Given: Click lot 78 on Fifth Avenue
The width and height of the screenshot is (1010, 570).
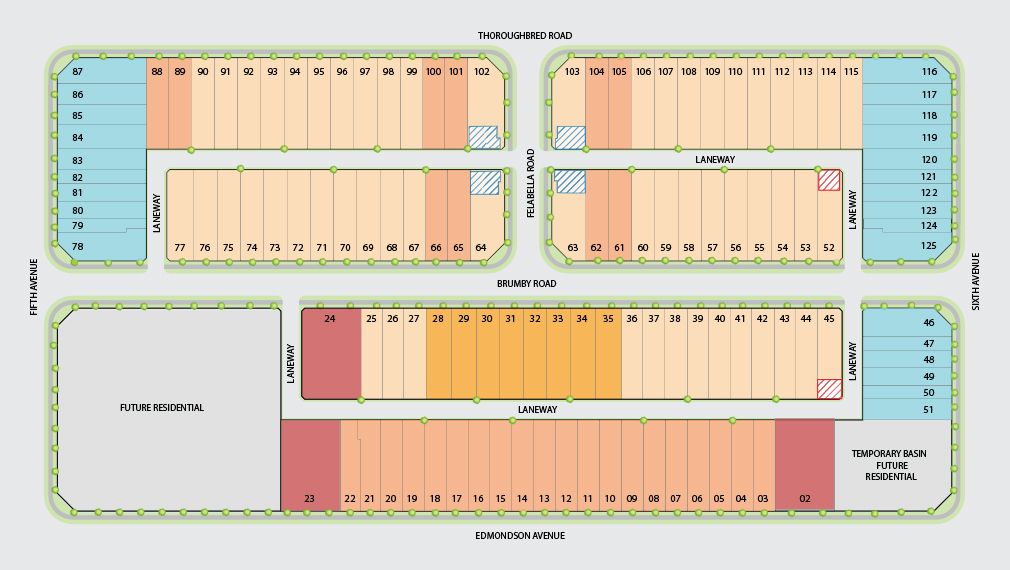Looking at the screenshot, I should [102, 246].
